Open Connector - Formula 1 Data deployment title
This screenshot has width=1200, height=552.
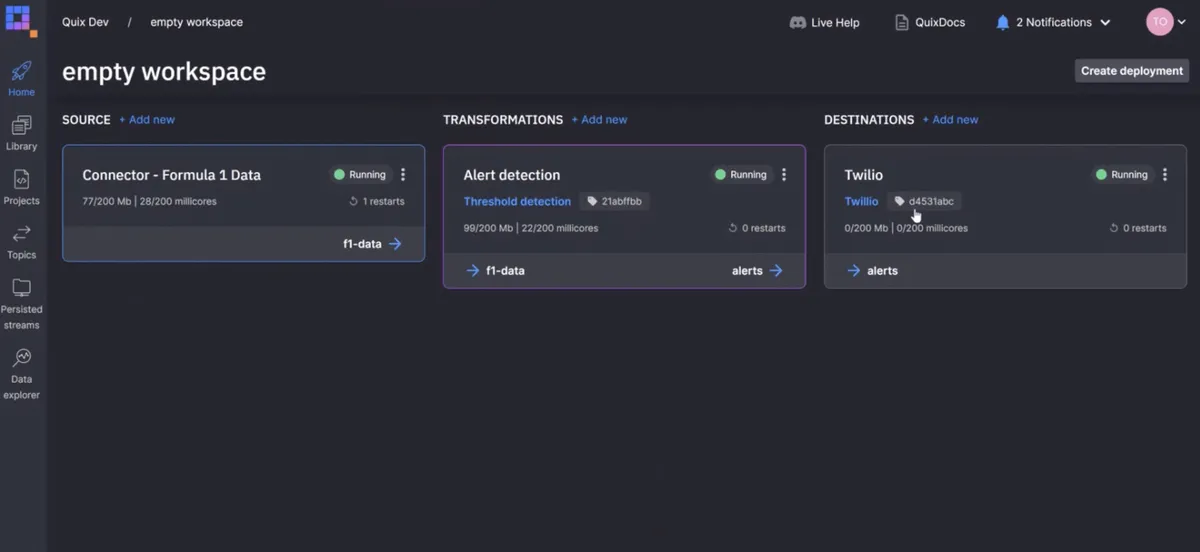(171, 175)
